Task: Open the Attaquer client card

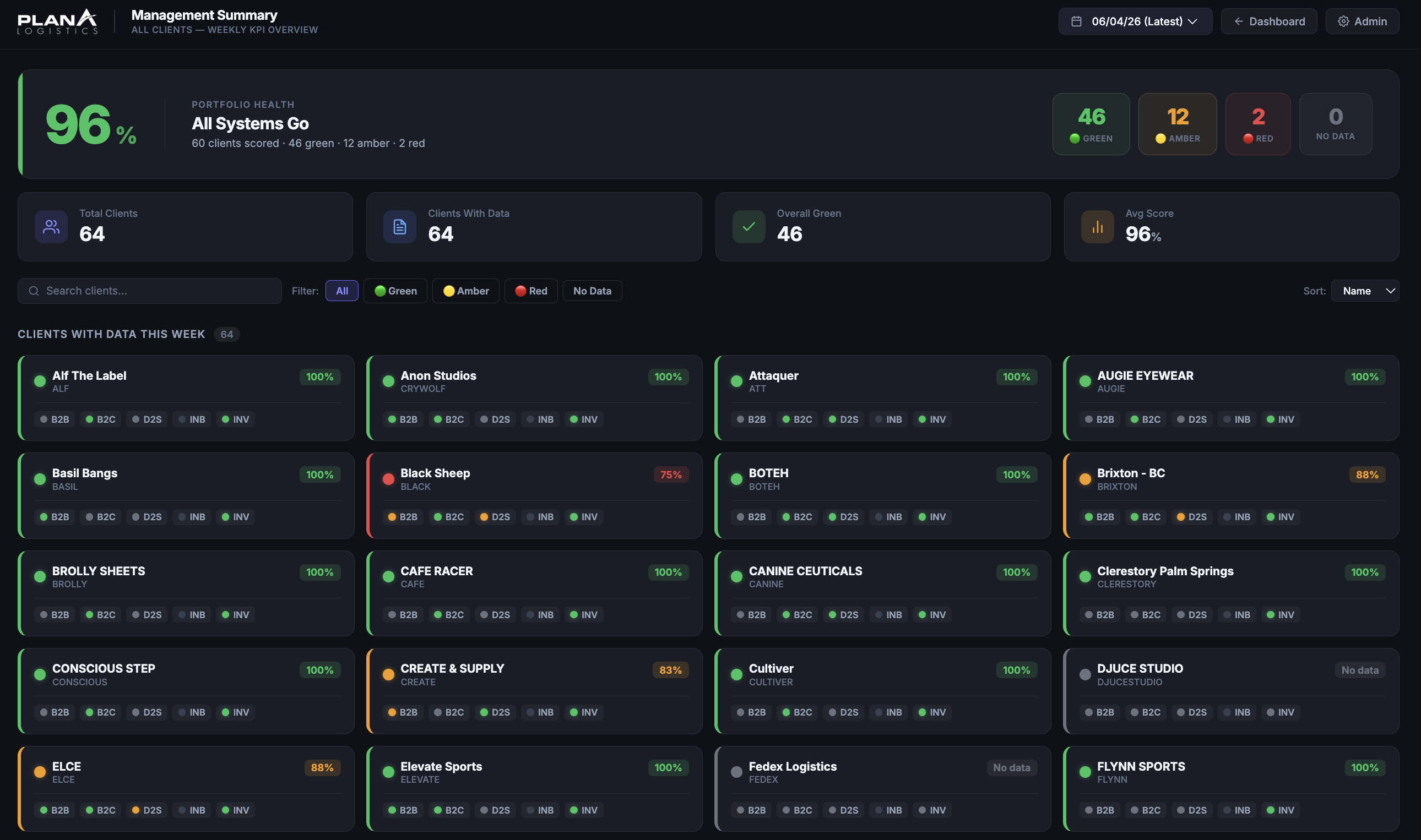Action: pos(883,398)
